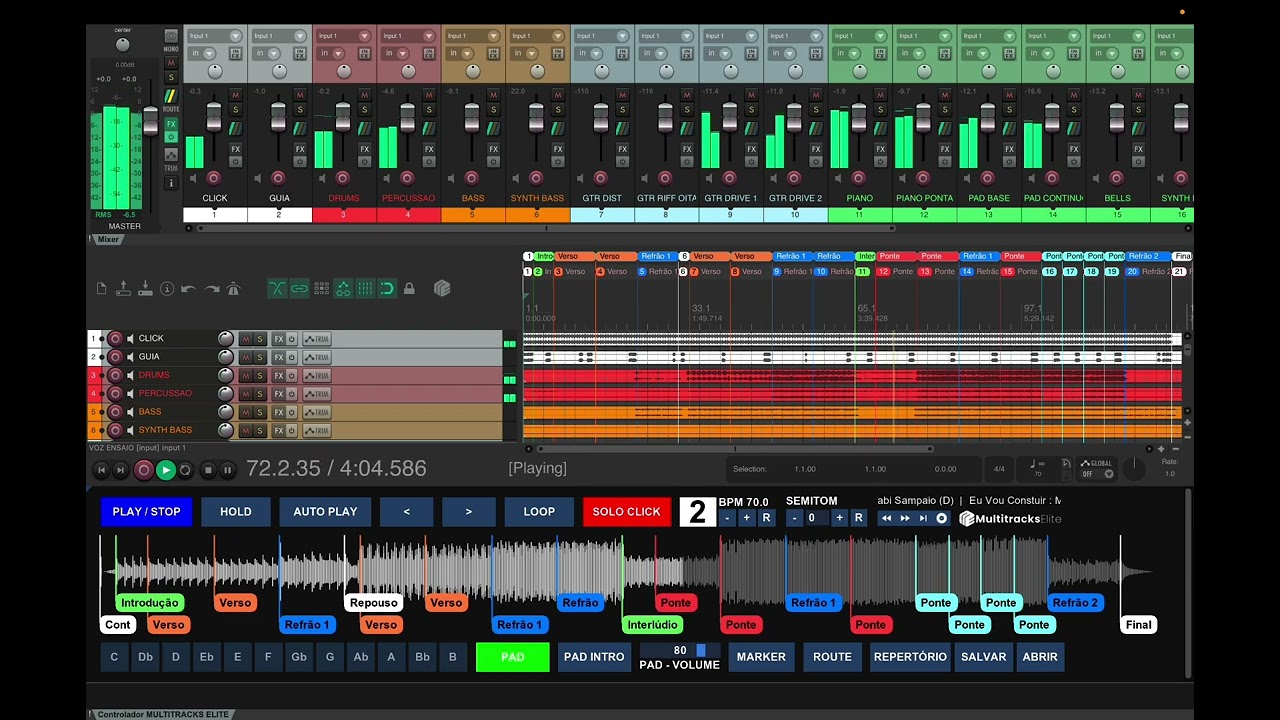This screenshot has height=720, width=1280.
Task: Click the transport Pause button
Action: [x=227, y=469]
